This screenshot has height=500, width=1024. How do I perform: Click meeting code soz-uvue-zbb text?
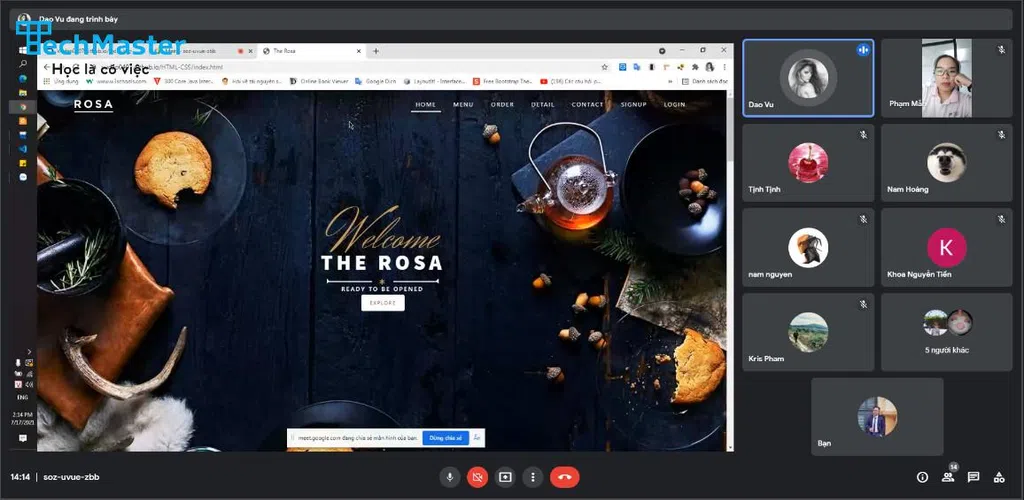coord(71,477)
